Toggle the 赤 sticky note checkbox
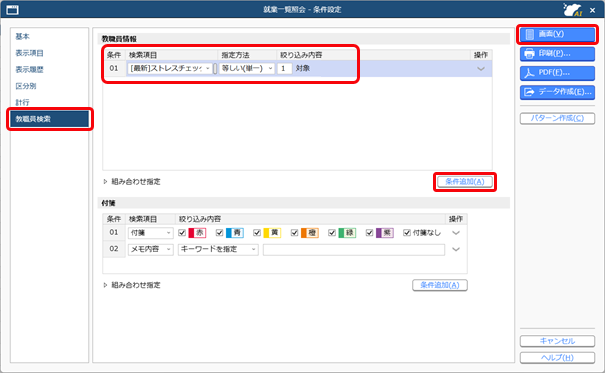Image resolution: width=605 pixels, height=373 pixels. [x=182, y=233]
